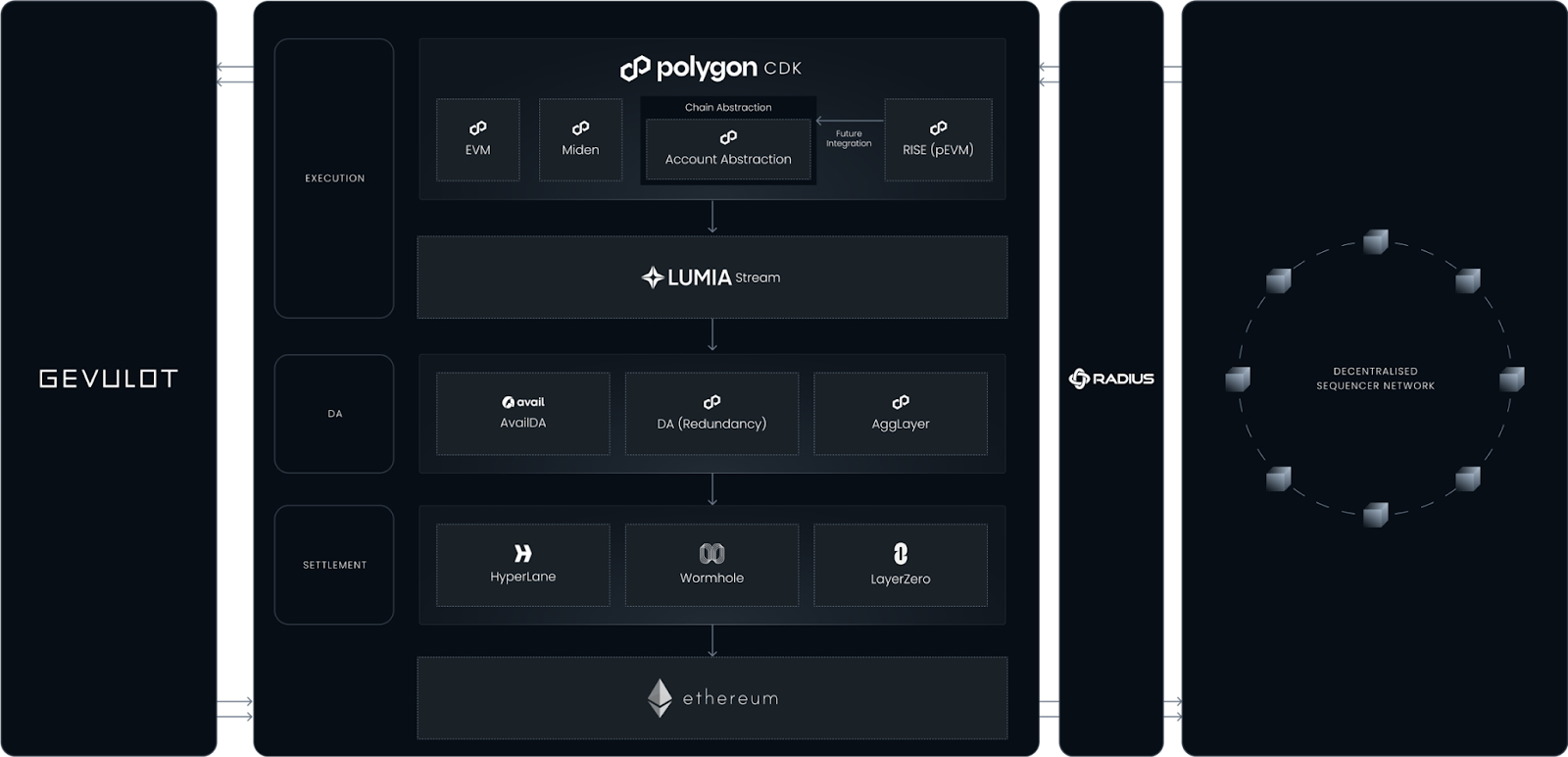Viewport: 1568px width, 757px height.
Task: Click the HyperLane logo icon
Action: [523, 554]
